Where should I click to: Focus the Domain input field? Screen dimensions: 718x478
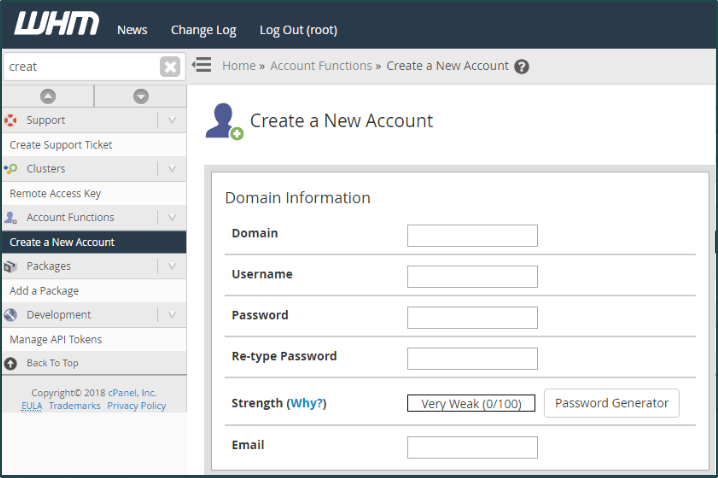pos(472,236)
